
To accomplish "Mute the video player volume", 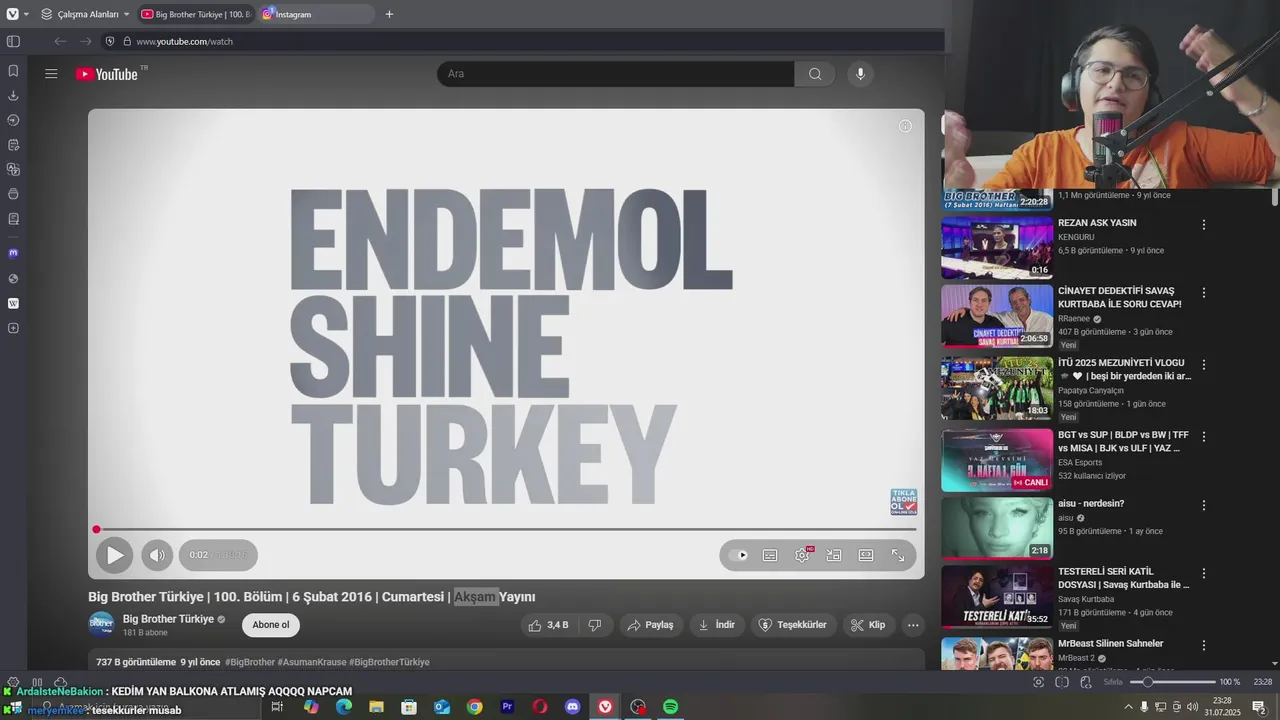I will coord(157,555).
